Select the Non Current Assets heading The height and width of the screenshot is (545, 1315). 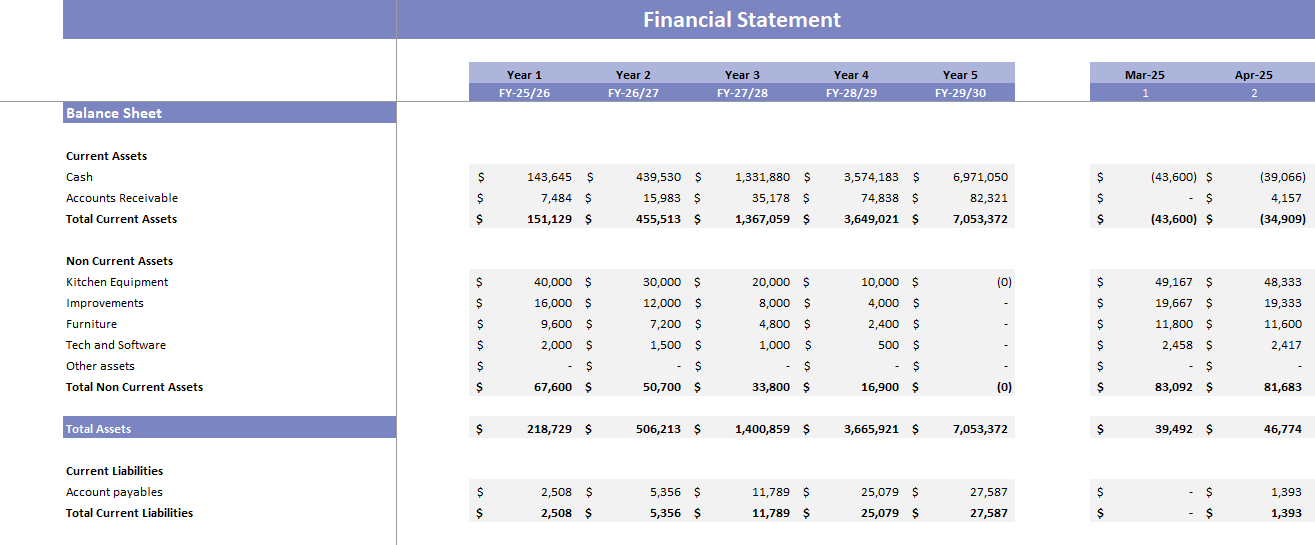[x=120, y=261]
